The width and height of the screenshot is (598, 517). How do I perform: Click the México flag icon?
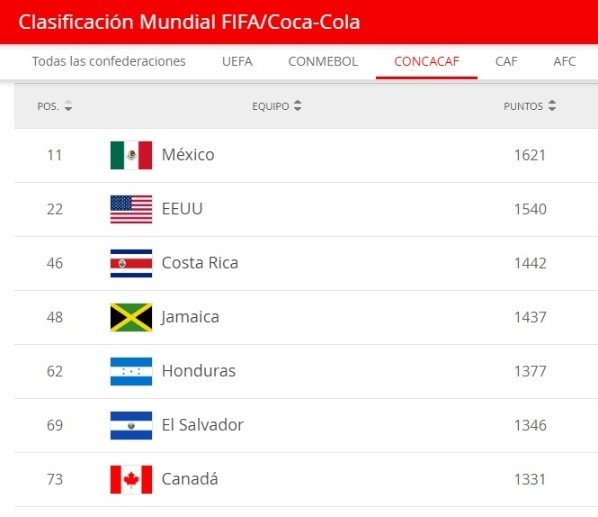pyautogui.click(x=131, y=155)
